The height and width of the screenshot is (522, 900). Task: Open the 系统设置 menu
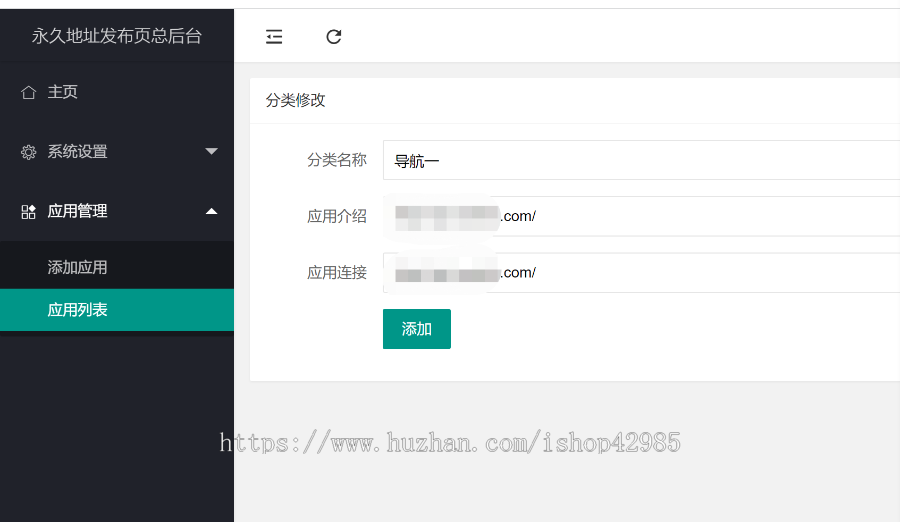coord(117,152)
